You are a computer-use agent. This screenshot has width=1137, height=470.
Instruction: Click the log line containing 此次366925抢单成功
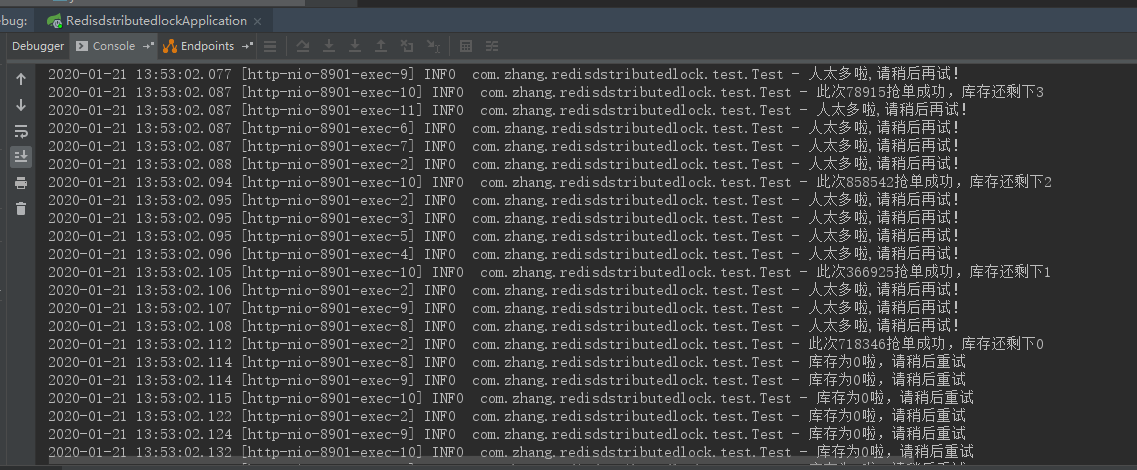click(x=549, y=272)
